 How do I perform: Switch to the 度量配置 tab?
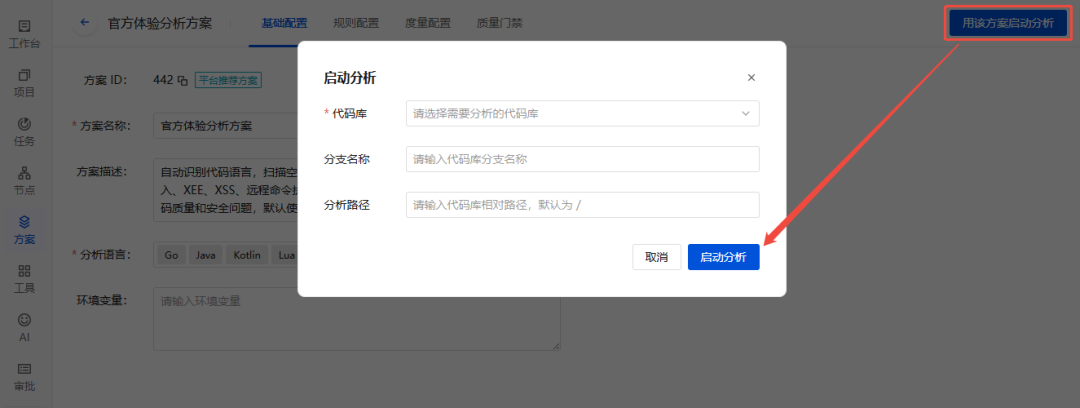(x=428, y=23)
